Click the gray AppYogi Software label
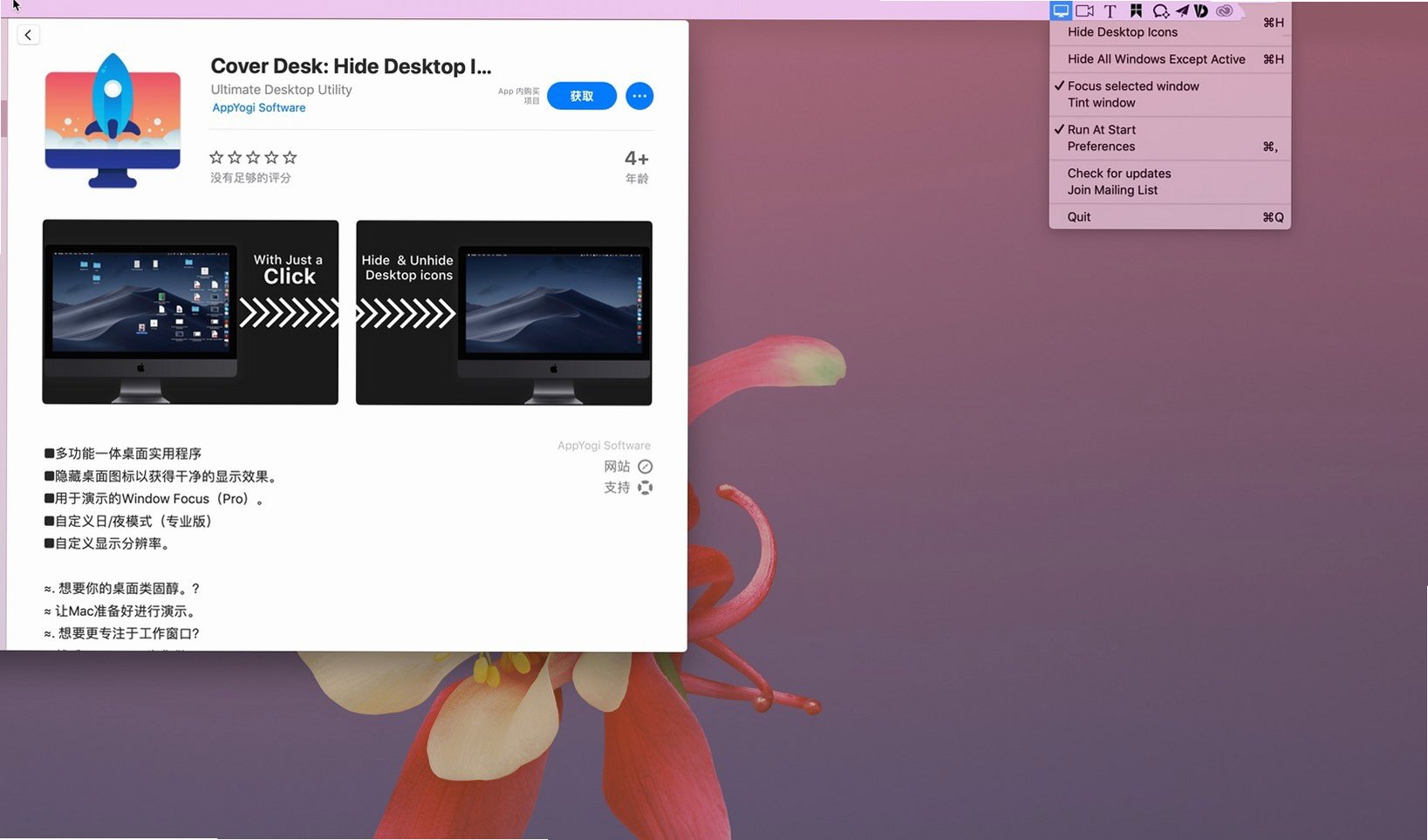The image size is (1428, 840). [604, 446]
